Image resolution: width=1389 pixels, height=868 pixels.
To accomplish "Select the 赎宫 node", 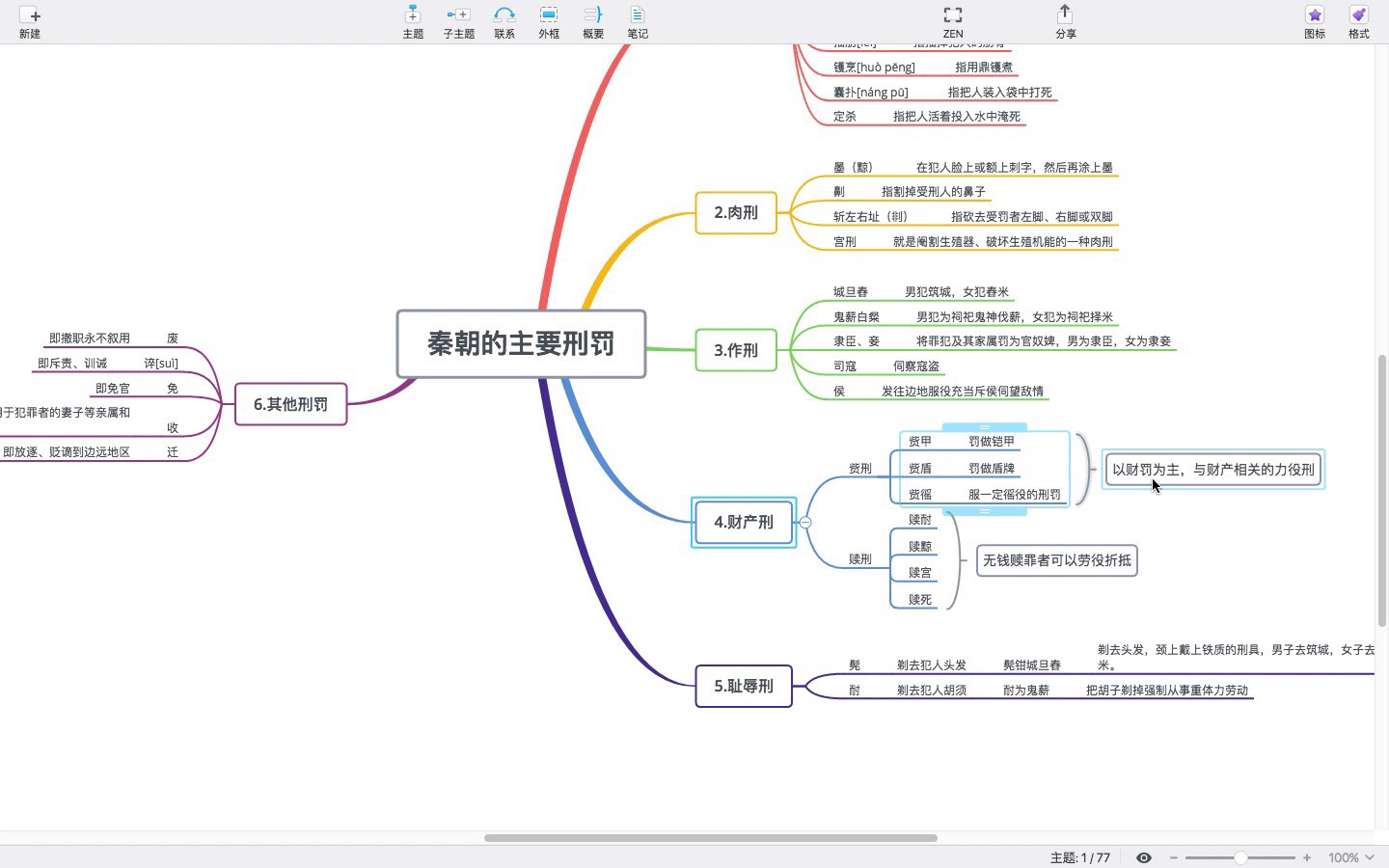I will click(920, 573).
